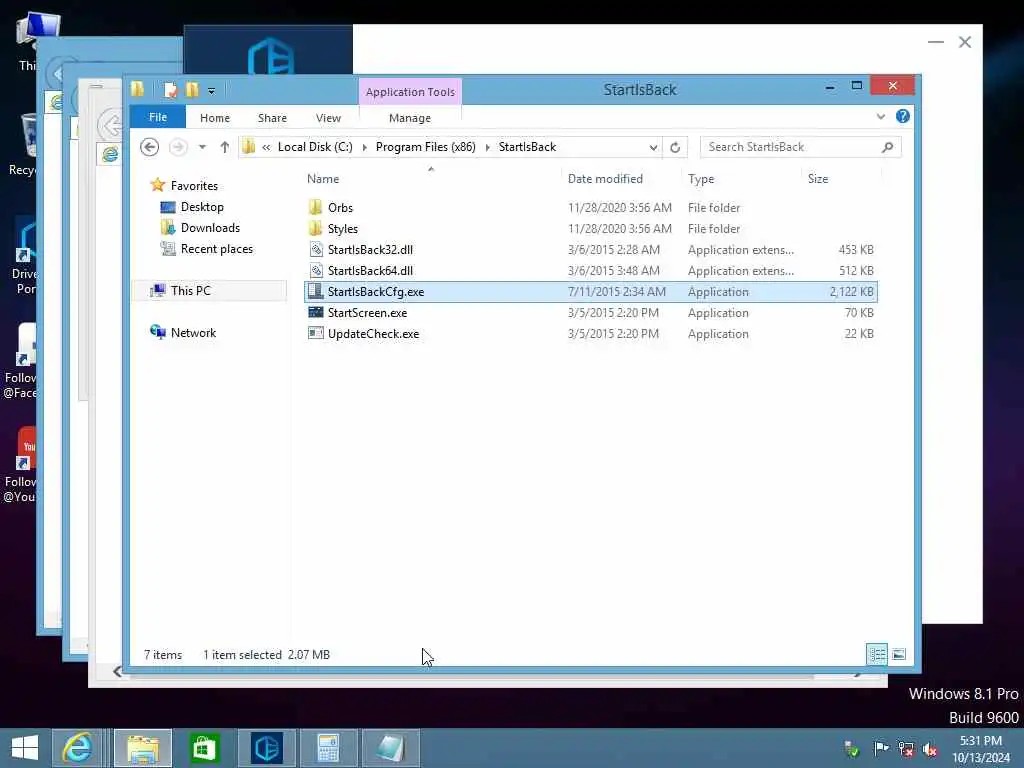
Task: Open Internet Explorer from the taskbar
Action: [78, 748]
